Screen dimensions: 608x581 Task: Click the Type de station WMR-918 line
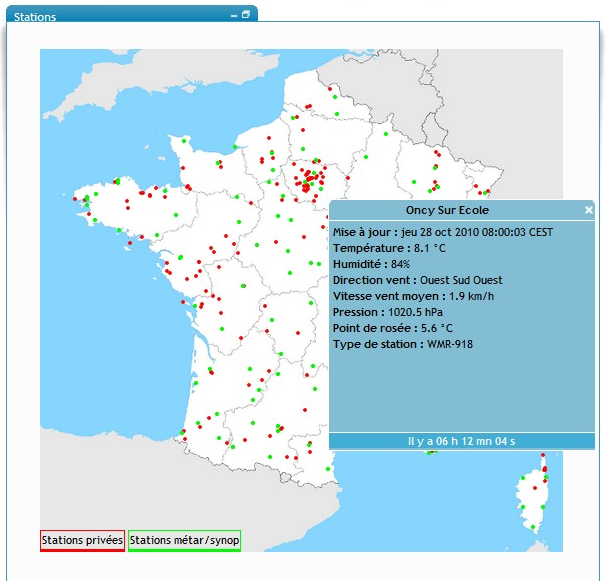(402, 344)
